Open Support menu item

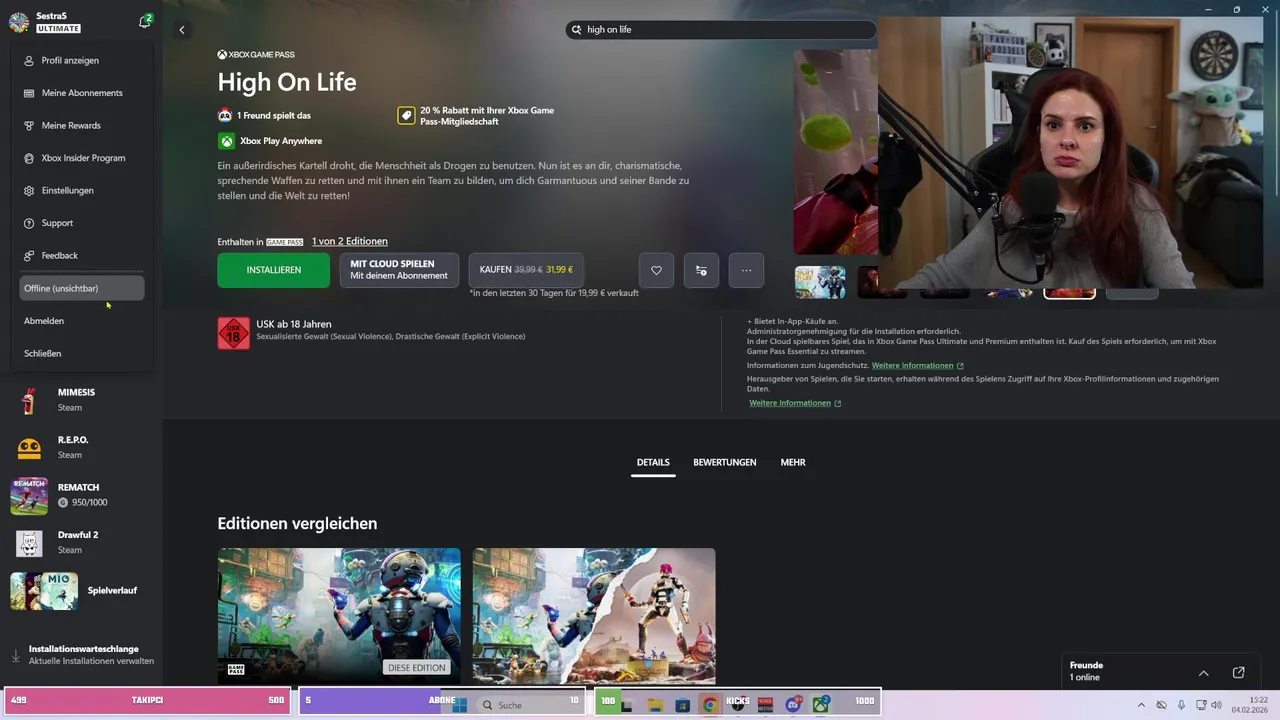82,223
